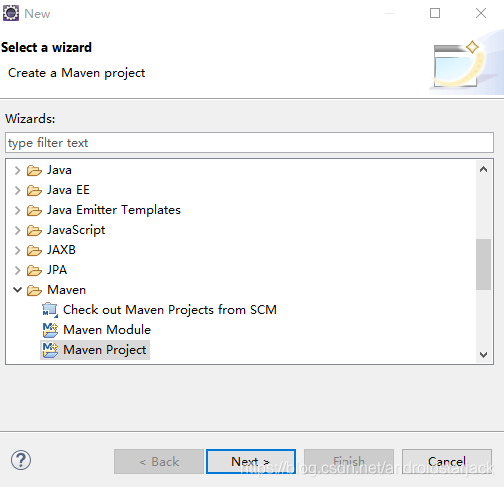Click the Java folder icon
This screenshot has width=504, height=487.
click(34, 170)
